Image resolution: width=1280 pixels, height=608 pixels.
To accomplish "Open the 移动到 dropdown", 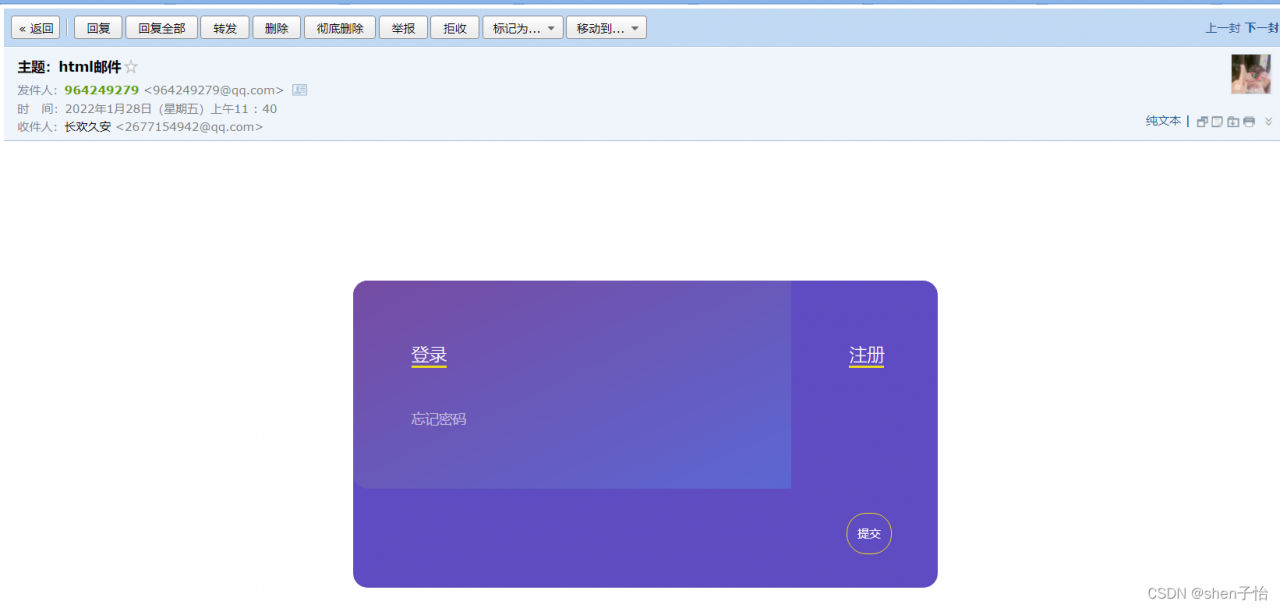I will point(606,28).
